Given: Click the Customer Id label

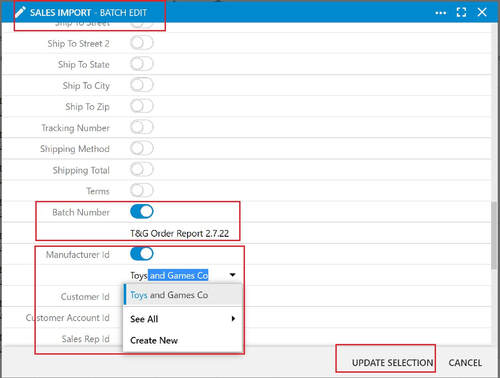Looking at the screenshot, I should 85,297.
